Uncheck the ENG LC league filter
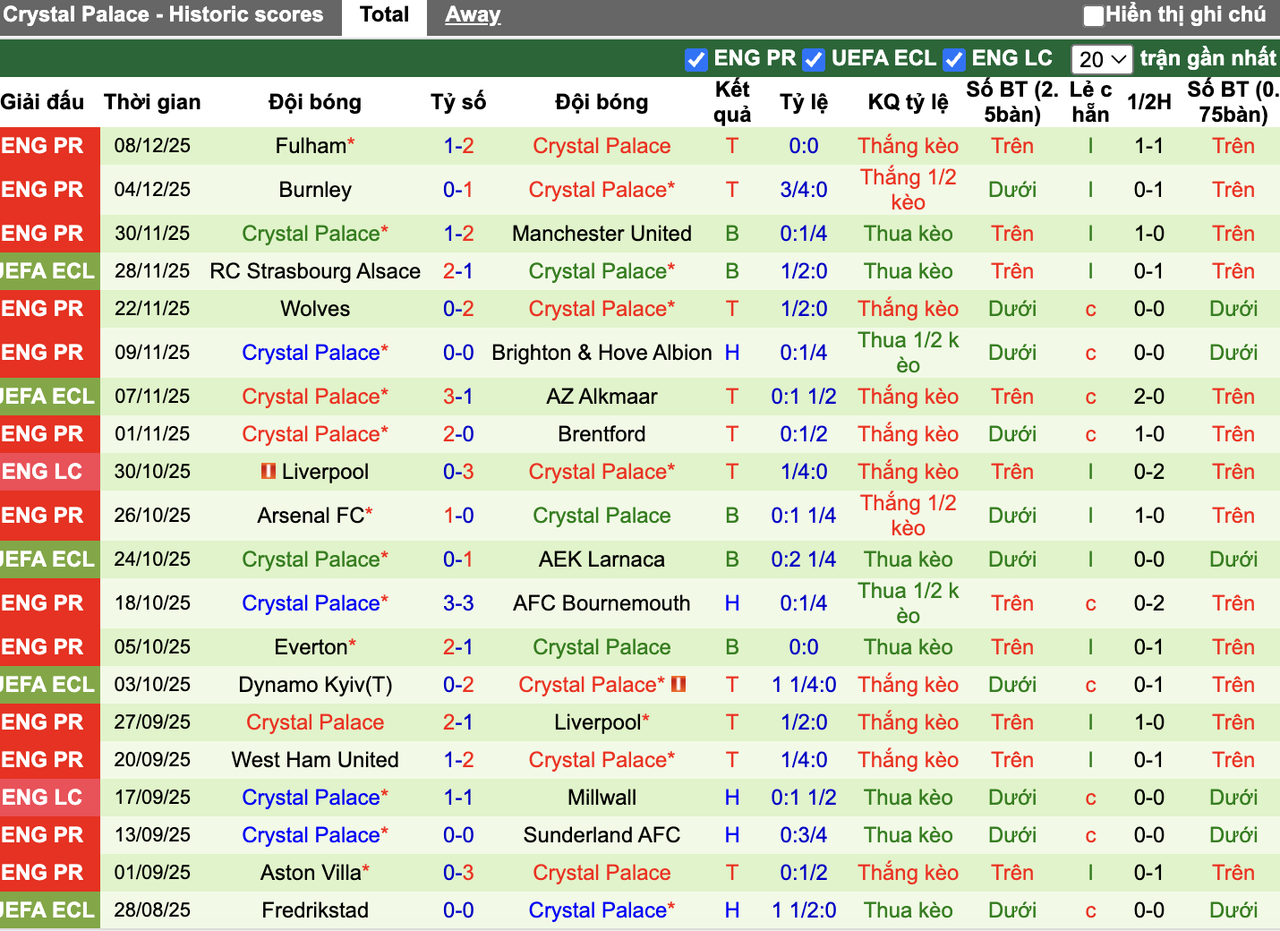The width and height of the screenshot is (1280, 931). point(954,60)
